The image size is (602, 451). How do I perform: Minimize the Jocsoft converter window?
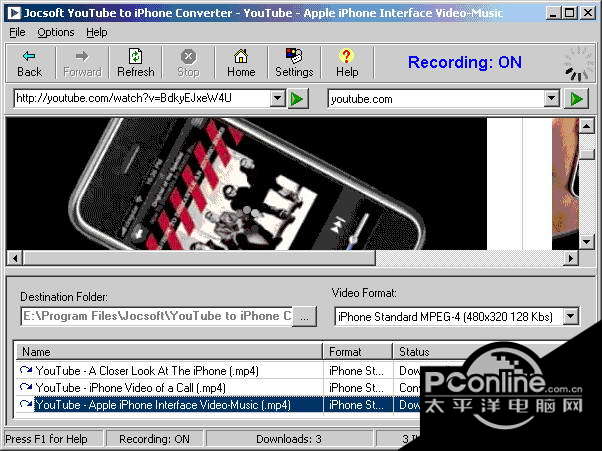click(x=553, y=13)
